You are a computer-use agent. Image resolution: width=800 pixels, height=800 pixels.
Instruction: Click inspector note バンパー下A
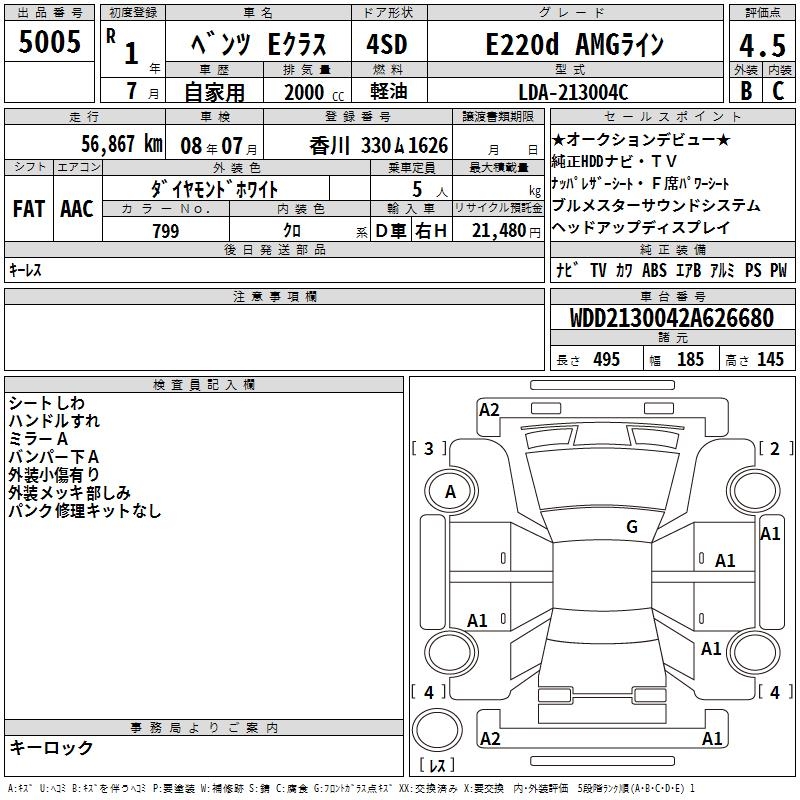(x=54, y=457)
